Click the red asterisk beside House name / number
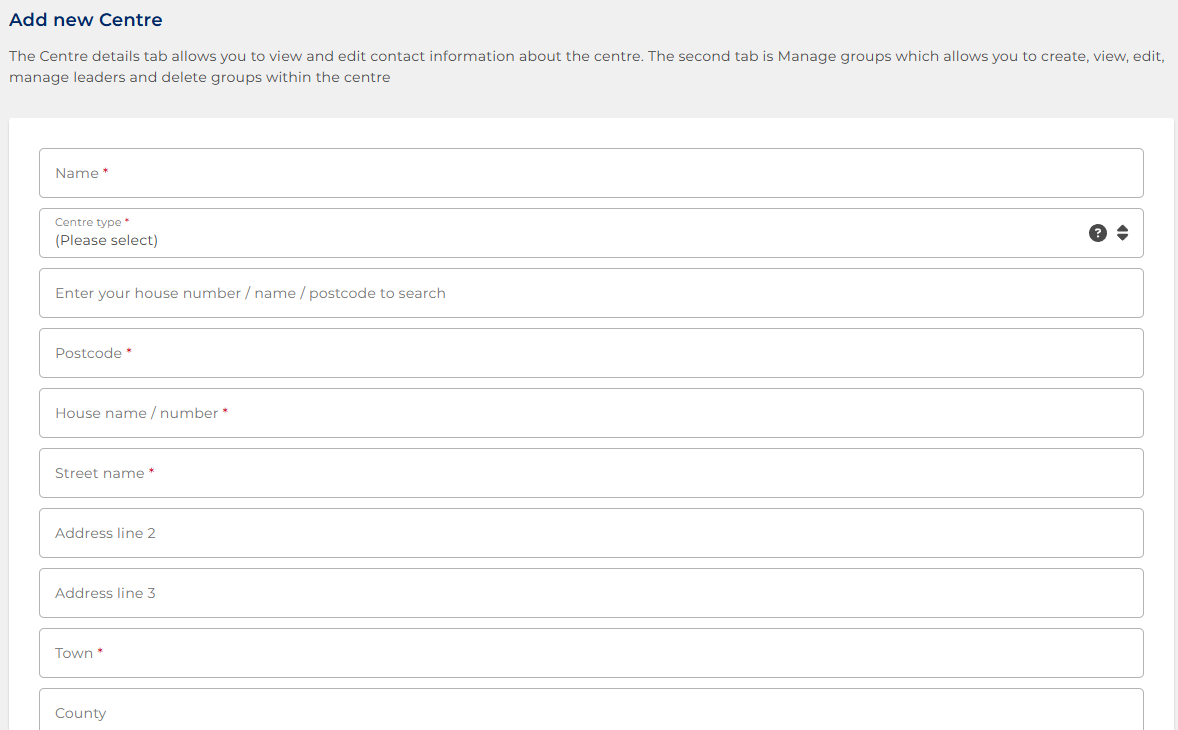Screen dimensions: 1178x730 [x=225, y=412]
